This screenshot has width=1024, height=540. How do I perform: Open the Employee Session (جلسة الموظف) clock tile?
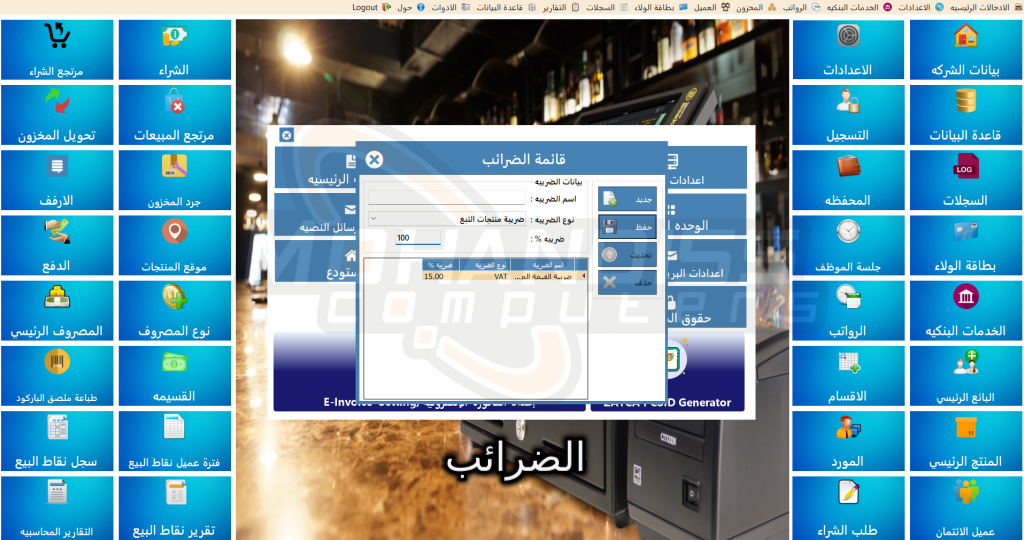pos(847,243)
